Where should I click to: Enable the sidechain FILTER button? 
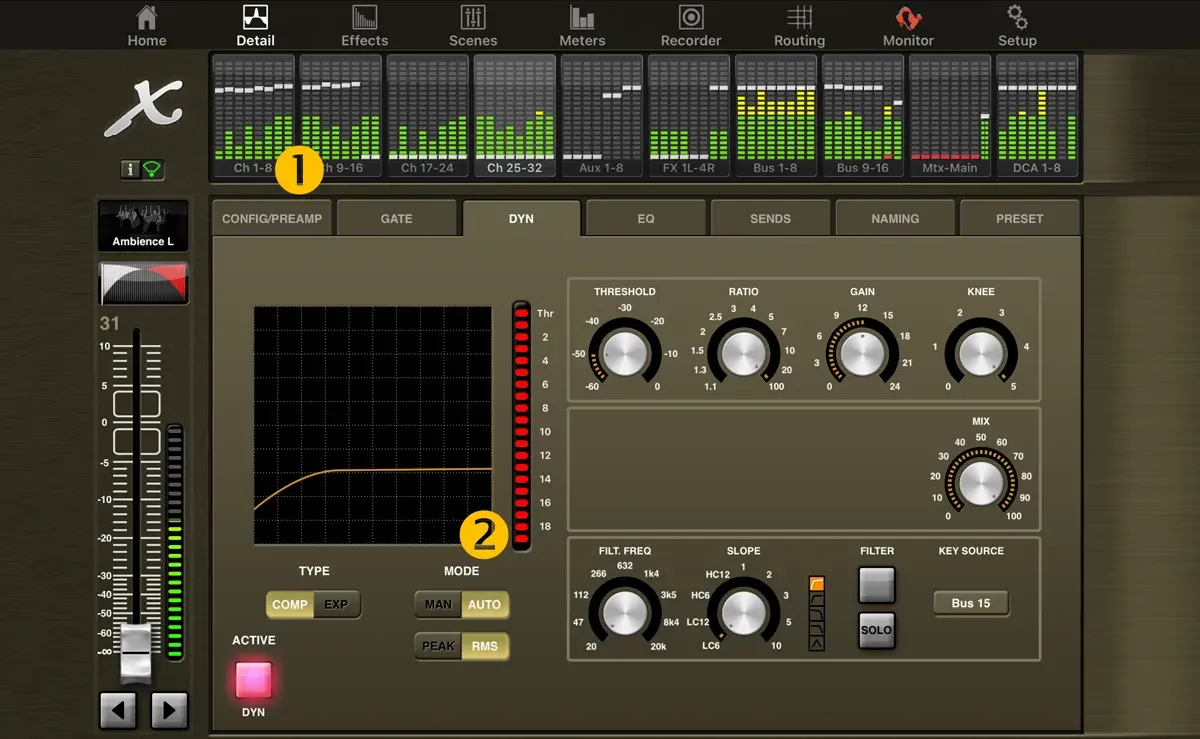tap(876, 585)
